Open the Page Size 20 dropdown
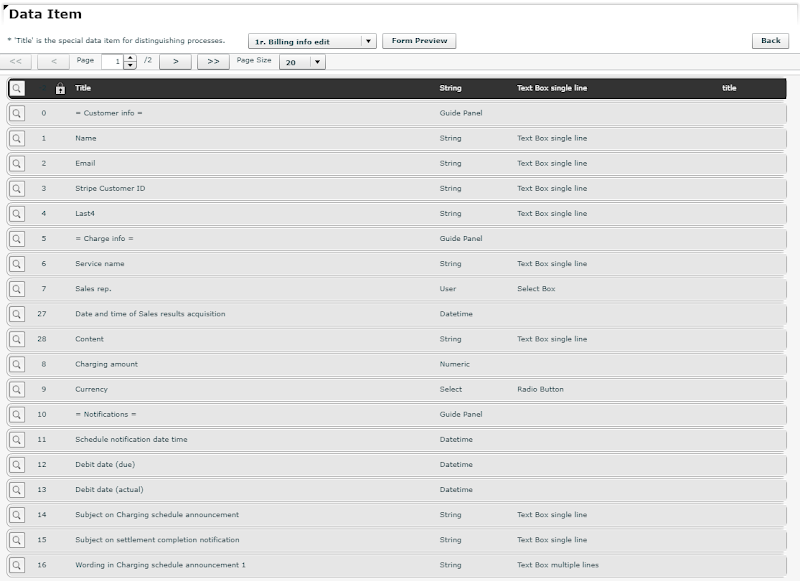The height and width of the screenshot is (581, 800). pos(302,62)
